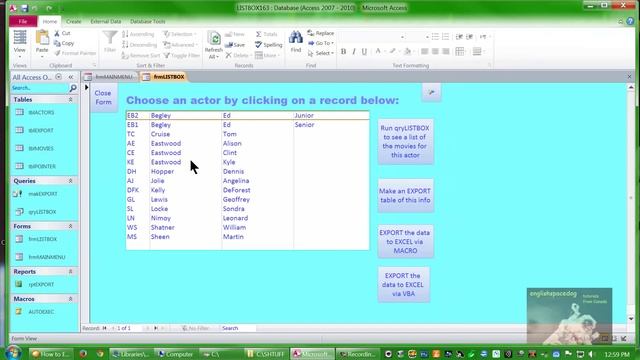This screenshot has width=640, height=360.
Task: Open the More records dropdown
Action: point(267,56)
